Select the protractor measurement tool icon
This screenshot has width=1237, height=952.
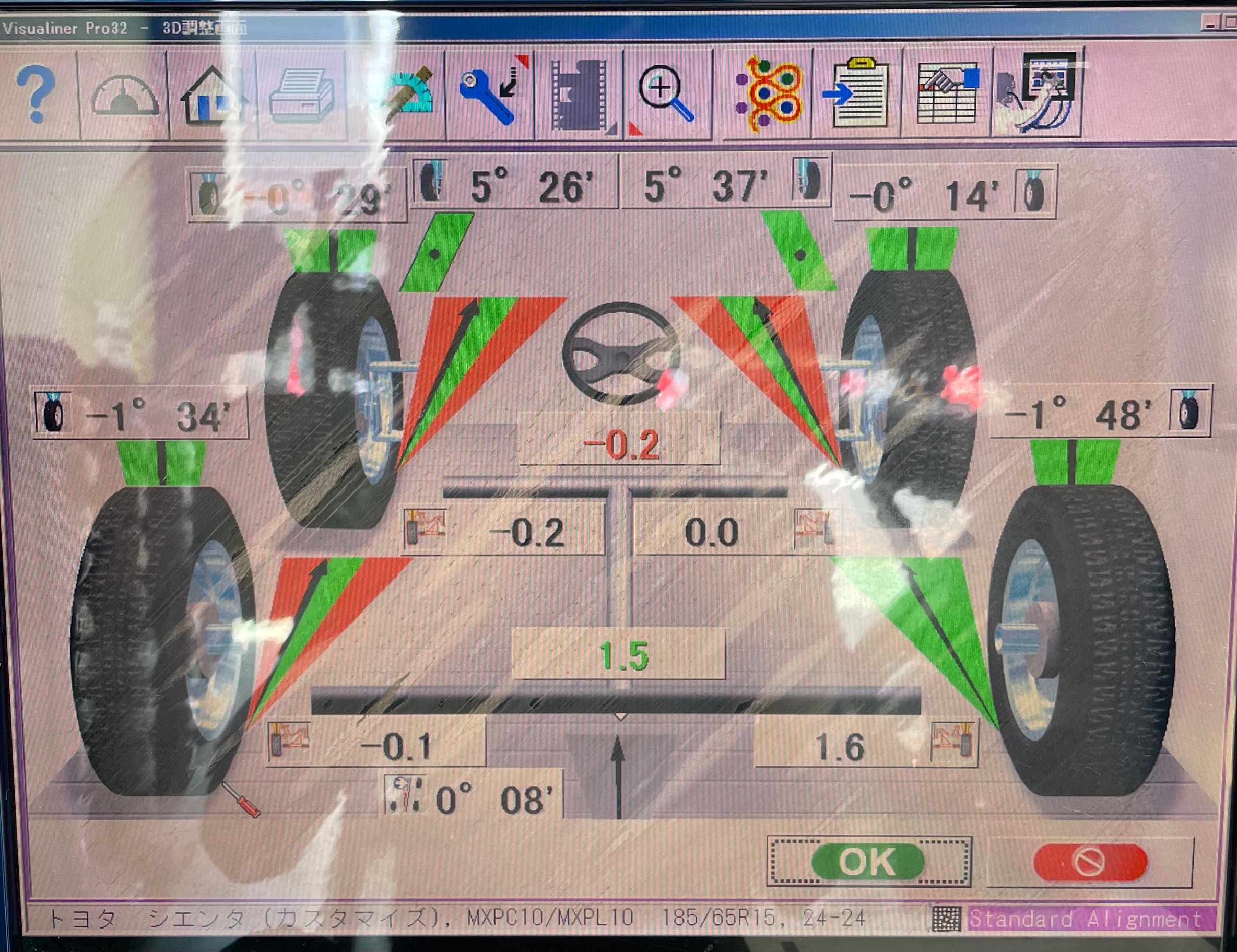pos(403,95)
